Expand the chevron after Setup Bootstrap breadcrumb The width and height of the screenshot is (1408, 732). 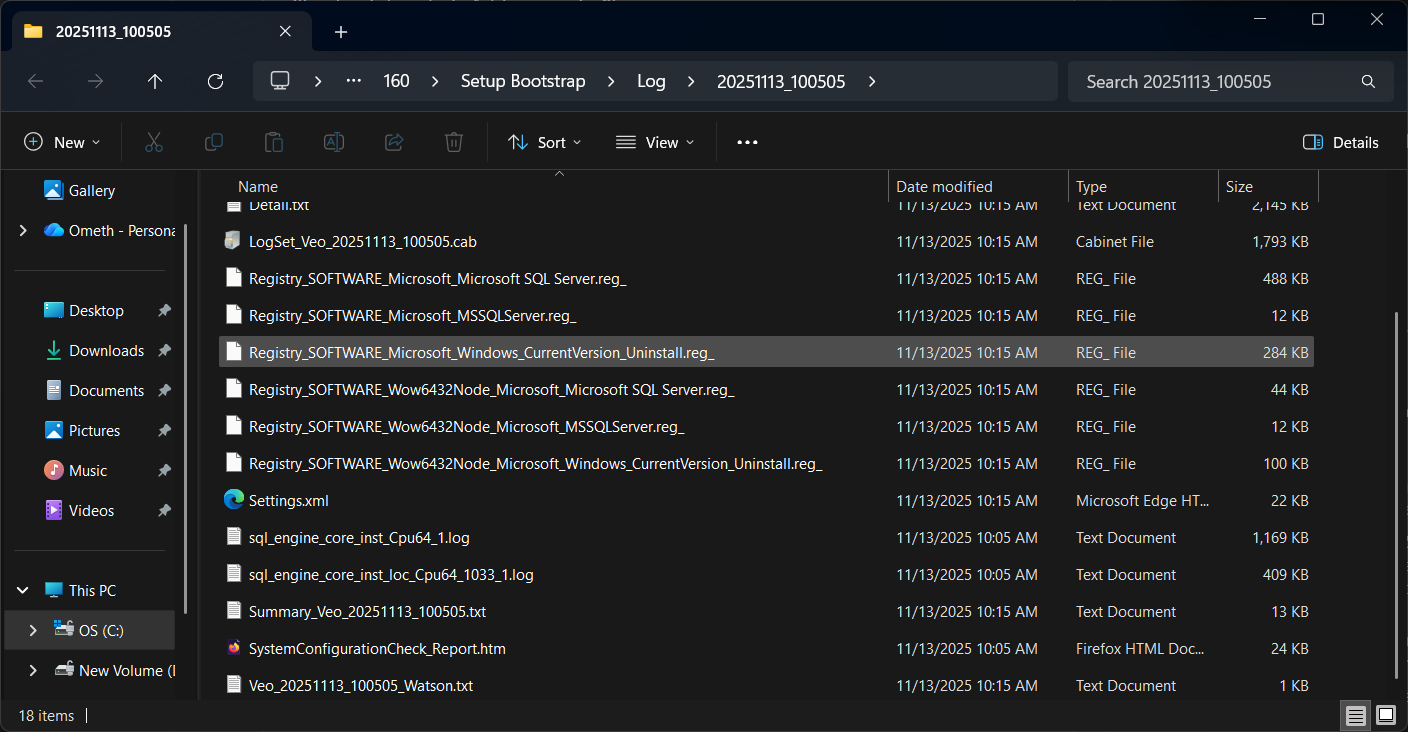611,81
